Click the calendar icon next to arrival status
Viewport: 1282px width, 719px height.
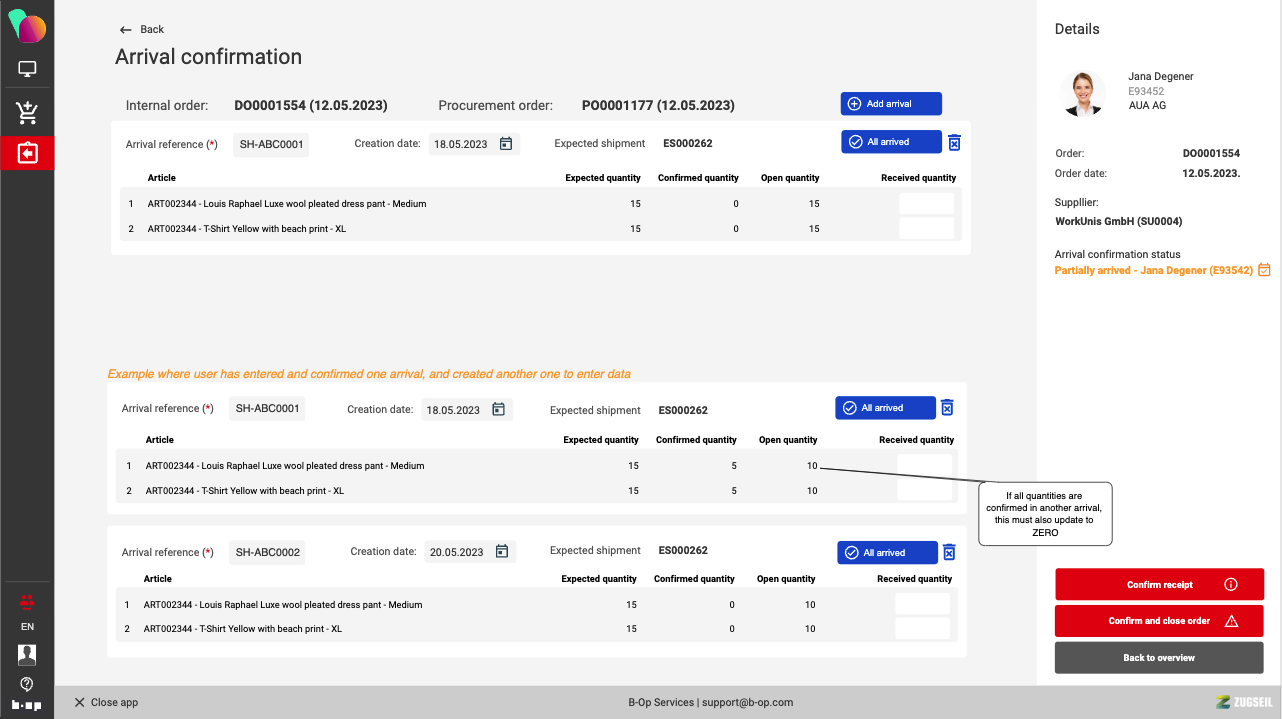pos(1264,270)
